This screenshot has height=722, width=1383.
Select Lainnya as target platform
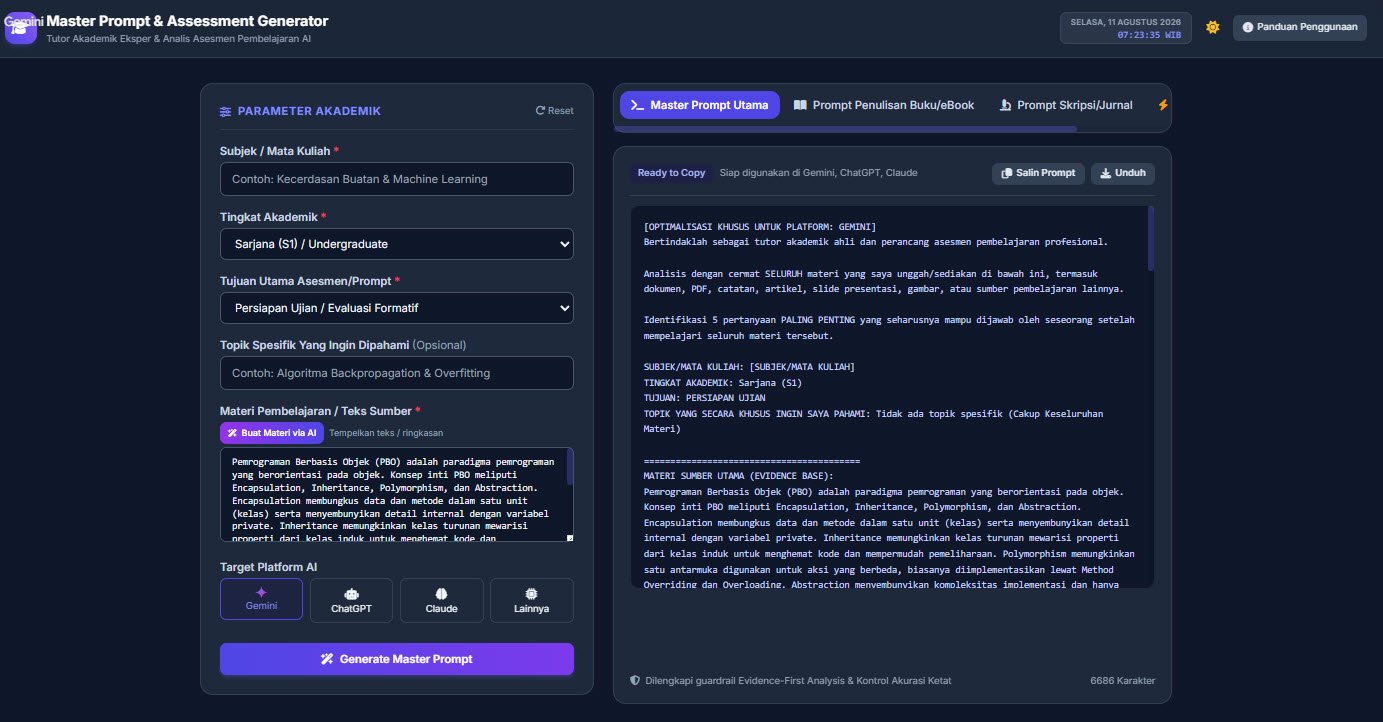(531, 600)
